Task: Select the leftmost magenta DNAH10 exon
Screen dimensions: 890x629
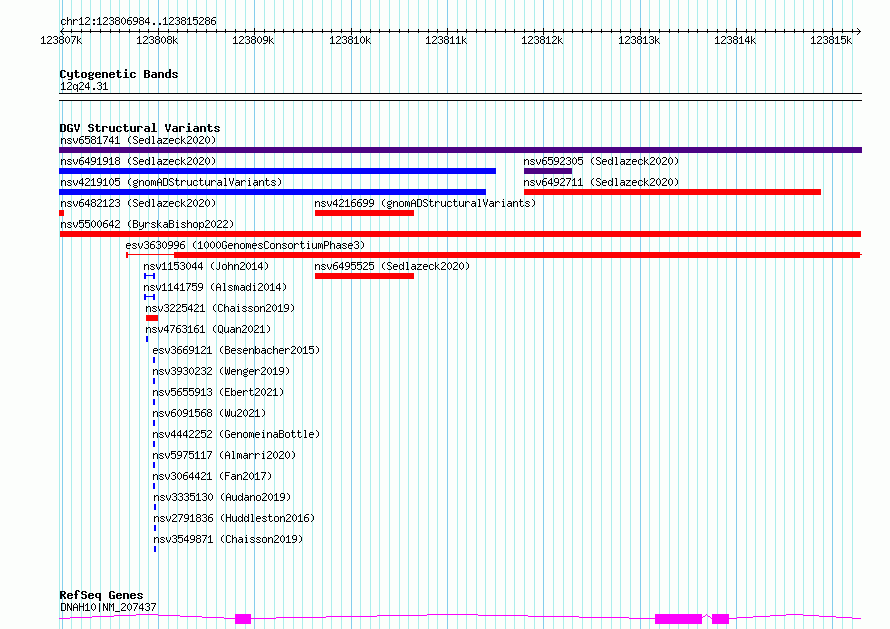Action: [x=243, y=619]
